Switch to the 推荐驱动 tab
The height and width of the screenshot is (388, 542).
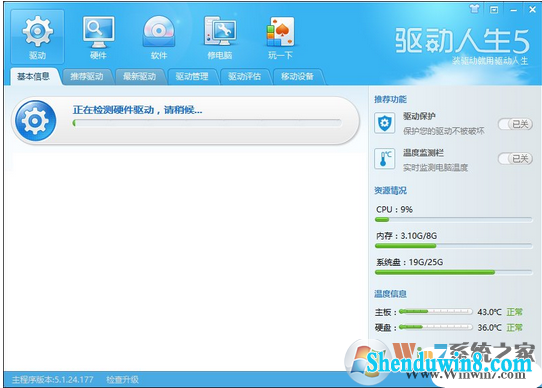tap(87, 76)
